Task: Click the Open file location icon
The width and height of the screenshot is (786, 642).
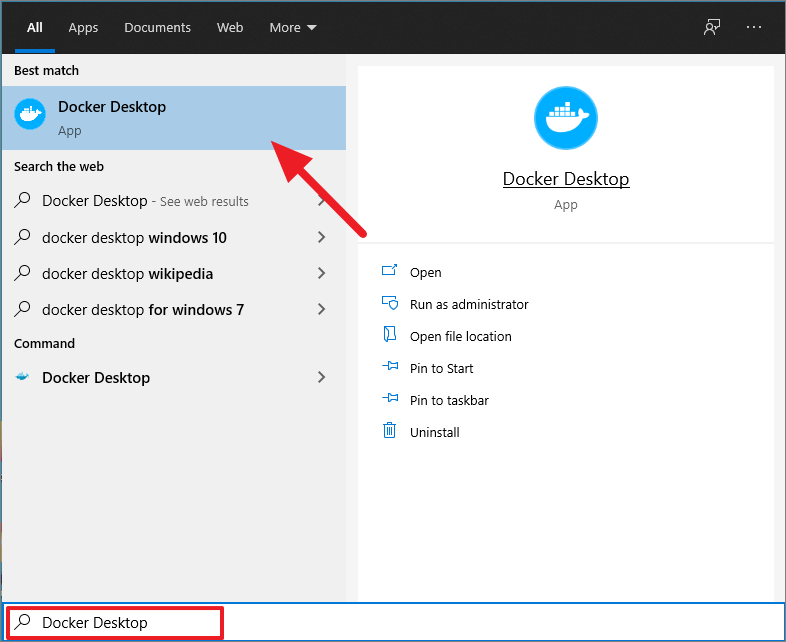Action: (x=389, y=334)
